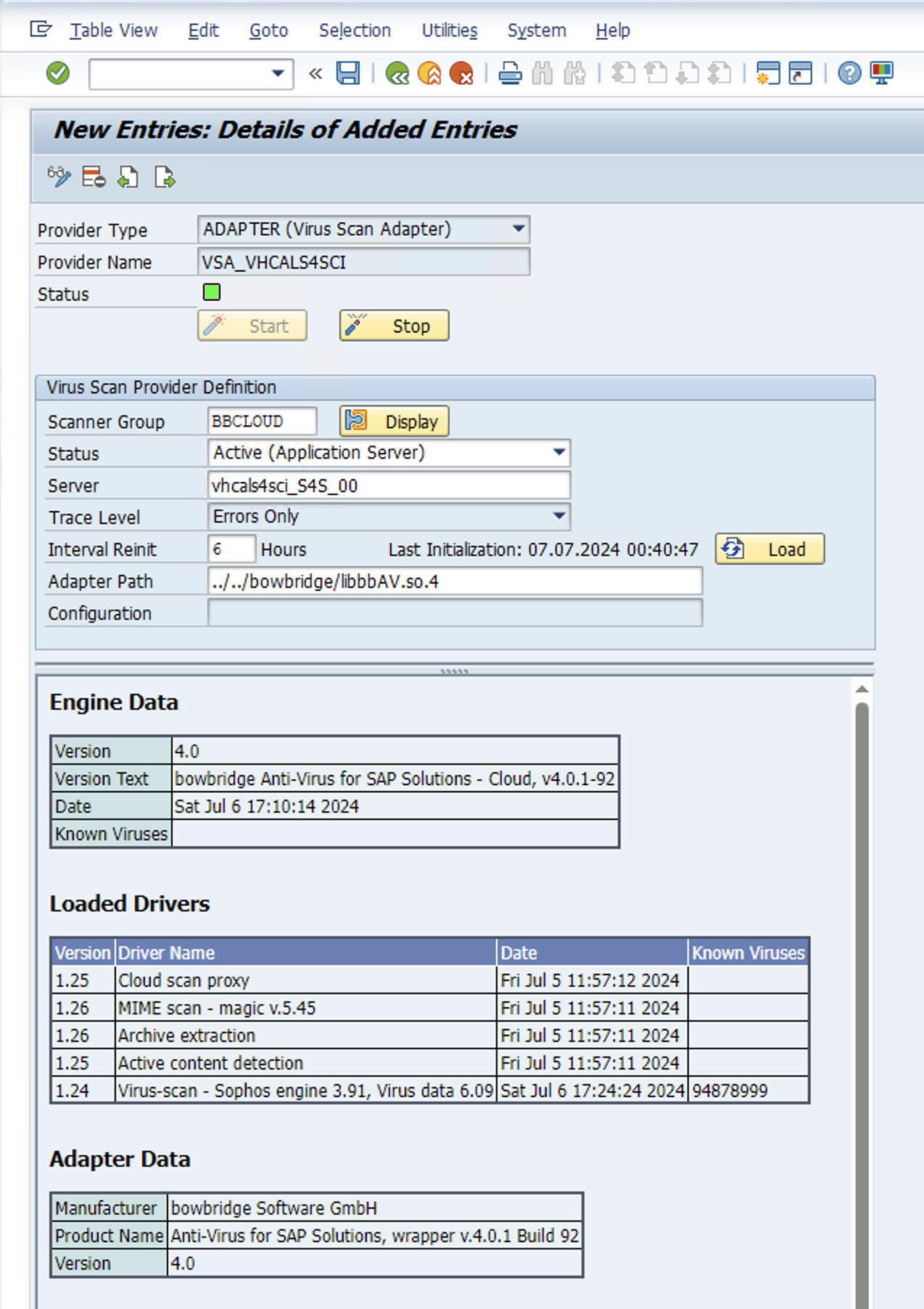Click the Driver Name column header
Screen dimensions: 924x1309
[x=306, y=953]
